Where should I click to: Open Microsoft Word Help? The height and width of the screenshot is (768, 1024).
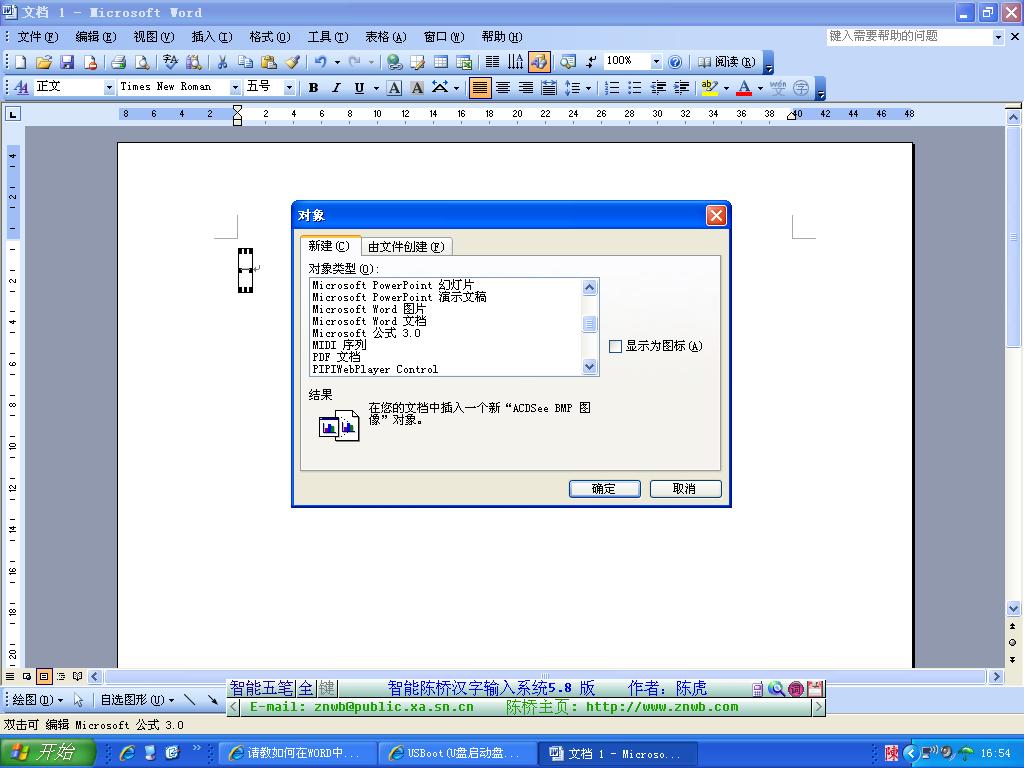coord(675,62)
